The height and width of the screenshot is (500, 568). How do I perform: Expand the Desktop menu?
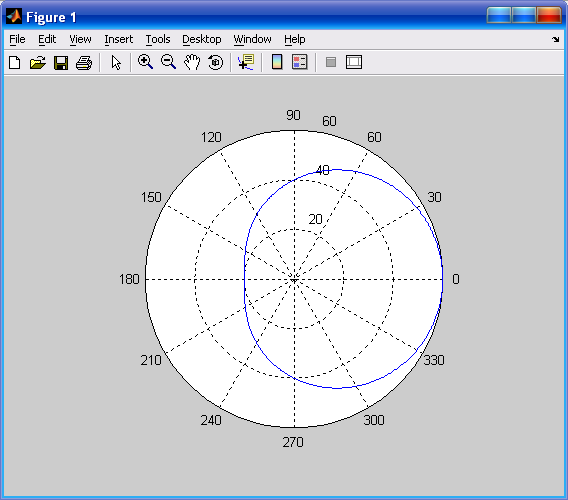point(201,39)
